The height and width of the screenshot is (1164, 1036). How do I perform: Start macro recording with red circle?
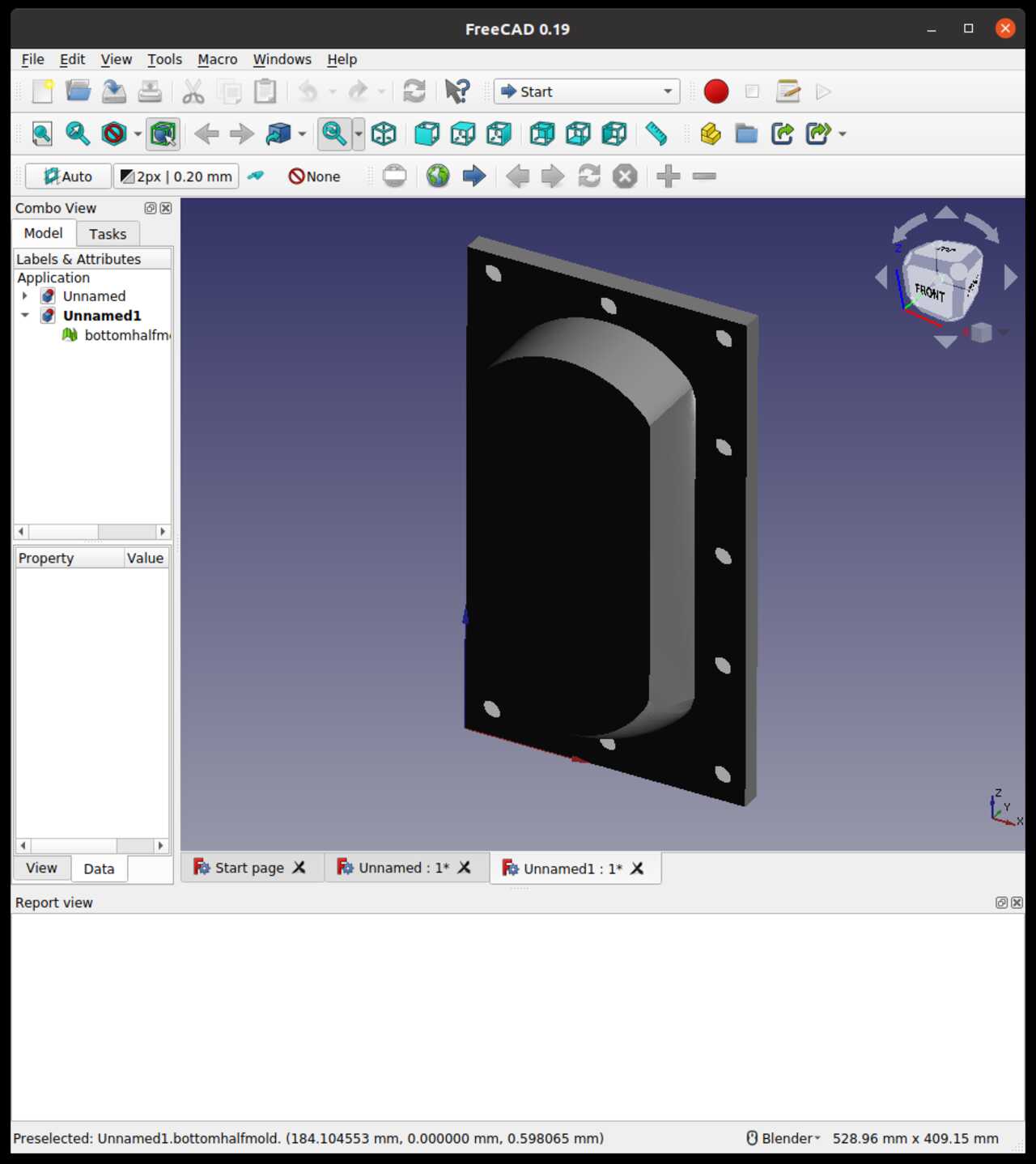pos(716,91)
